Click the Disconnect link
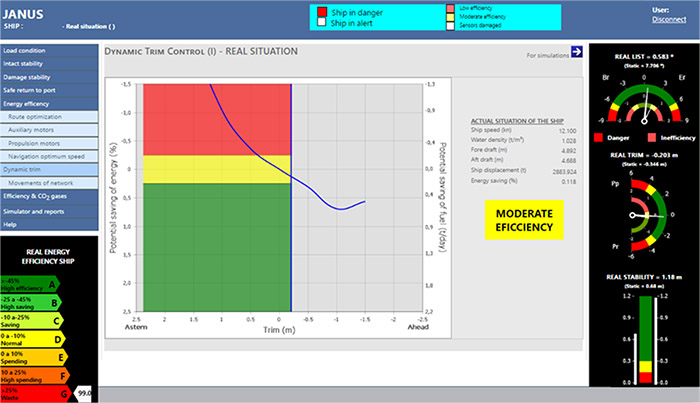The height and width of the screenshot is (403, 700). [669, 19]
